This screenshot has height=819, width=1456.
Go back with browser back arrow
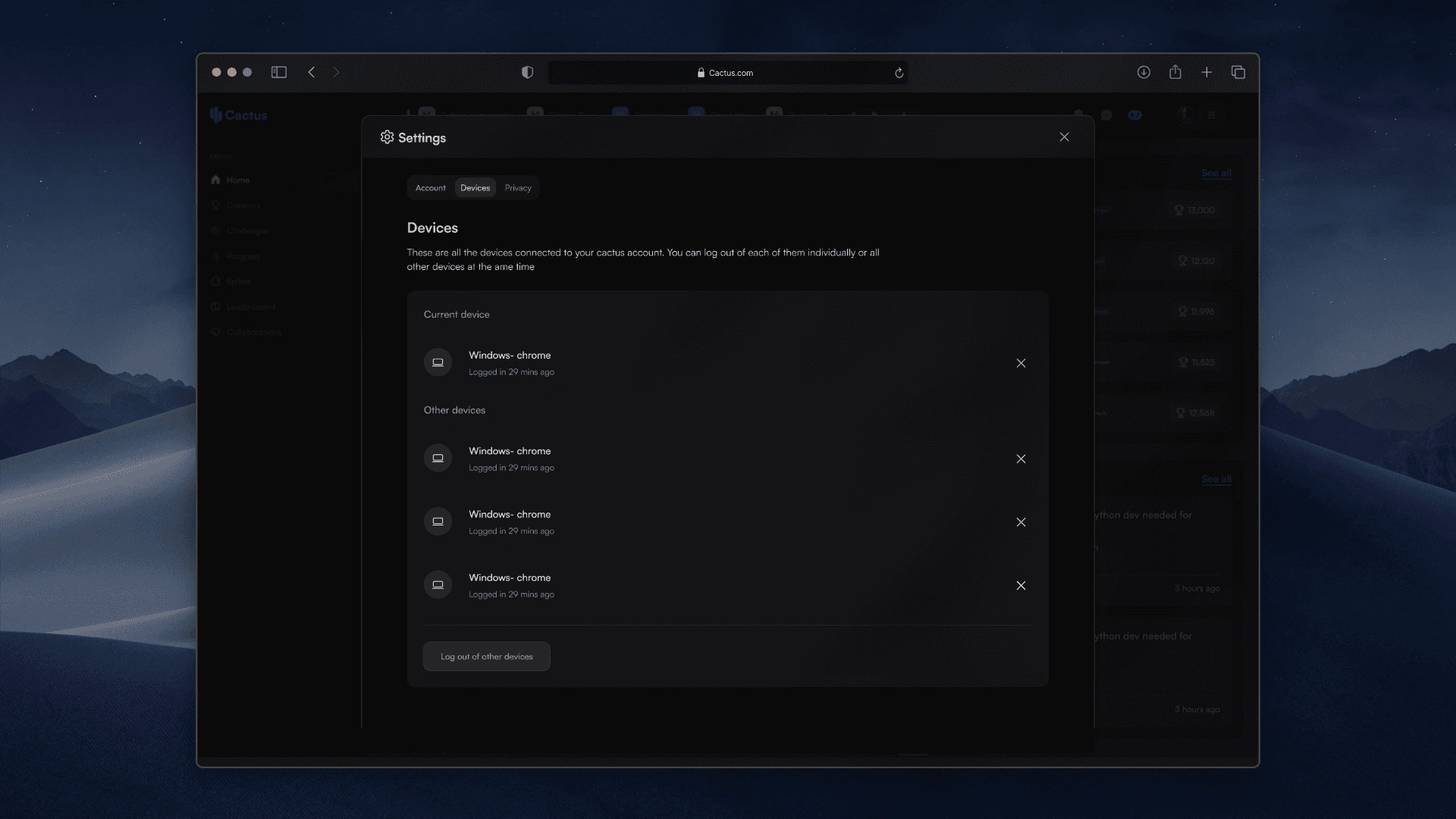(312, 73)
